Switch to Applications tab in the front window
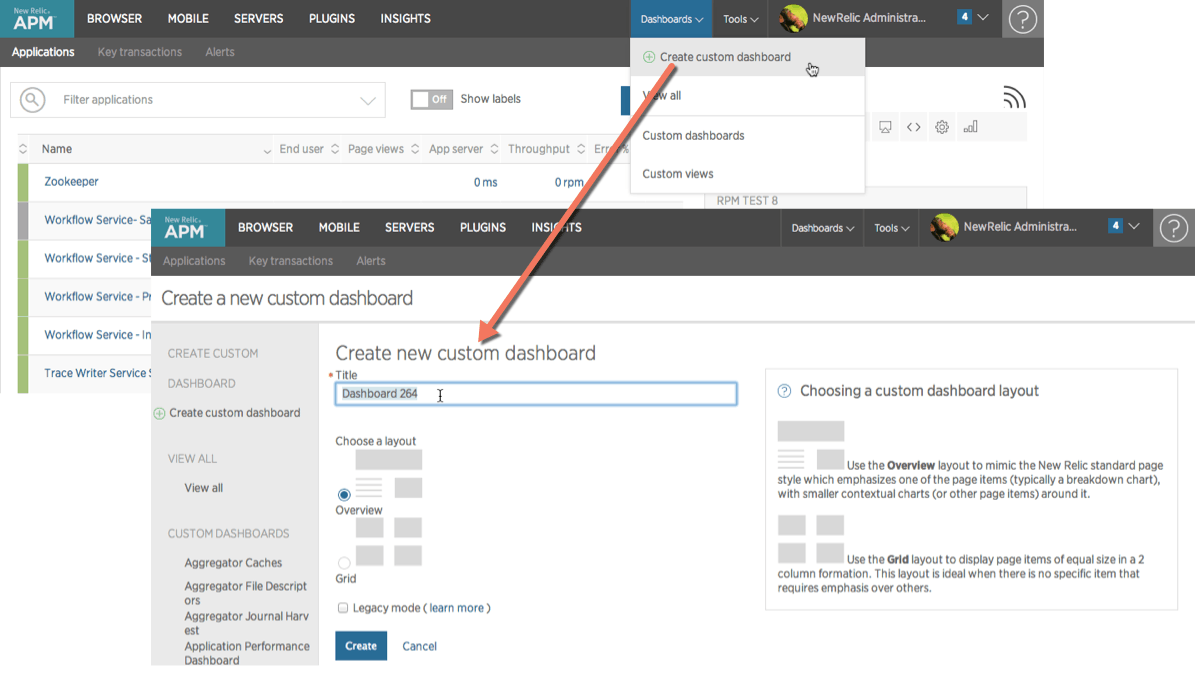Screen dimensions: 1200x683 click(194, 261)
